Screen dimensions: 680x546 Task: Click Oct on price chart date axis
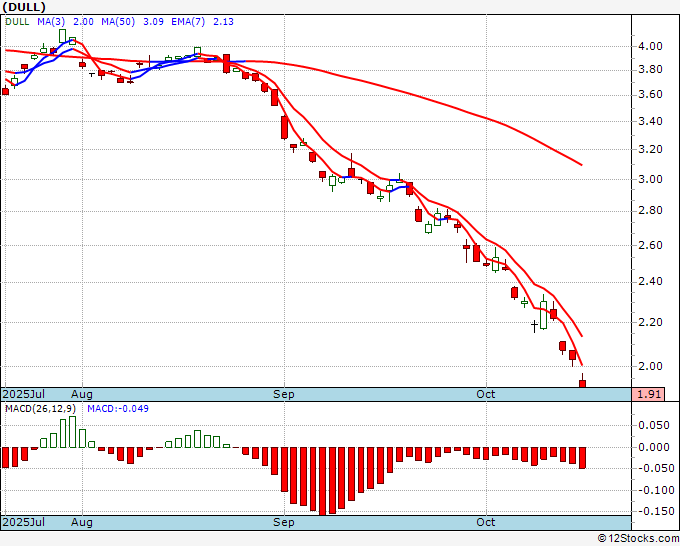(x=485, y=394)
